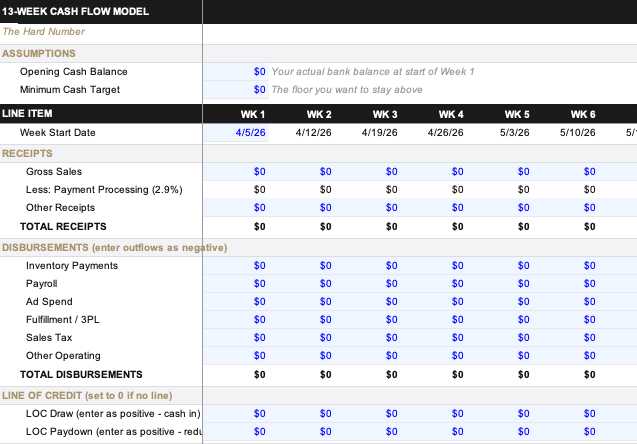The width and height of the screenshot is (637, 444).
Task: Click the 'Payroll' row label
Action: pos(41,284)
